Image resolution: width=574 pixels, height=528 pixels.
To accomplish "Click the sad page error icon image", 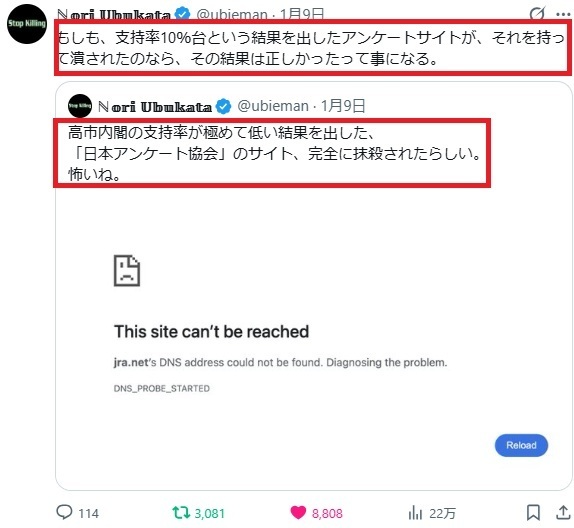I will pos(127,271).
